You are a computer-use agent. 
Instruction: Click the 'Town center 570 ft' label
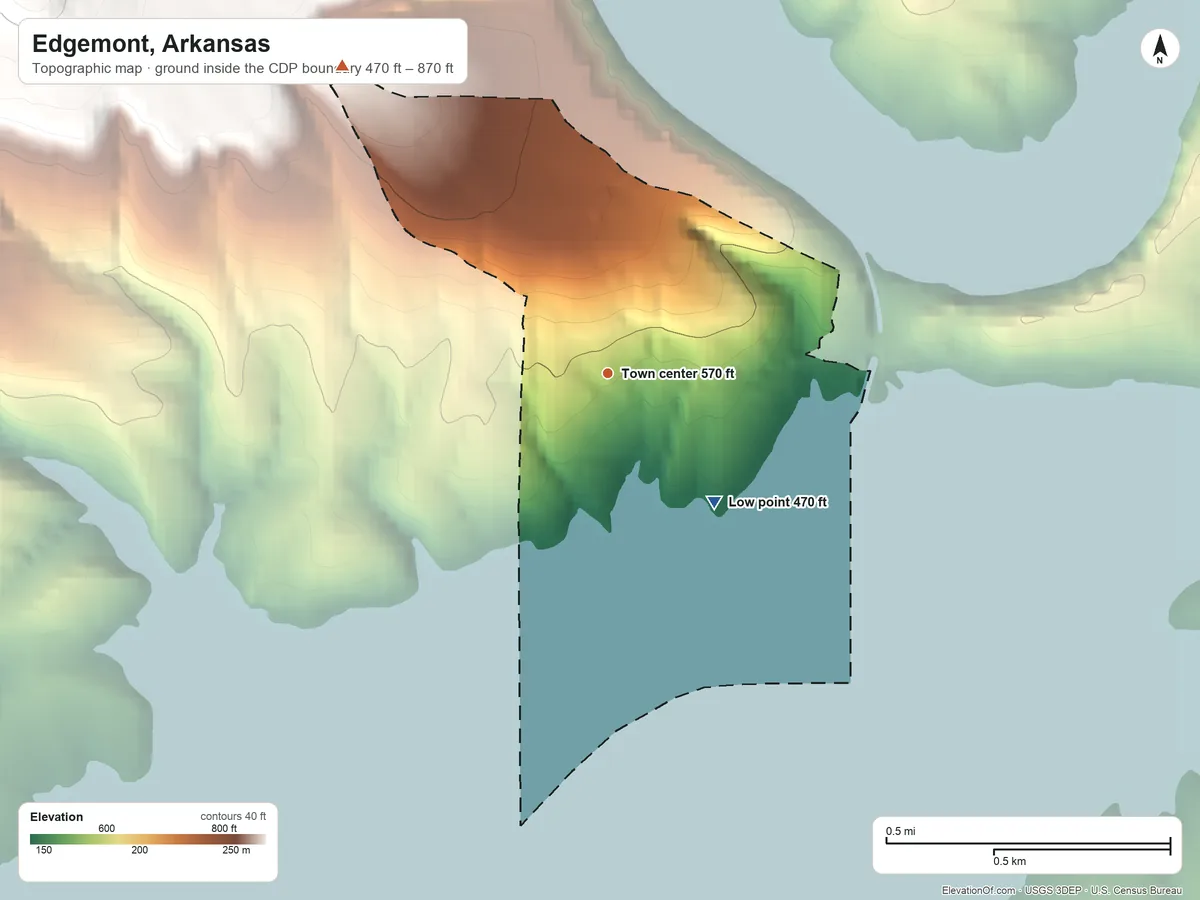[x=678, y=373]
